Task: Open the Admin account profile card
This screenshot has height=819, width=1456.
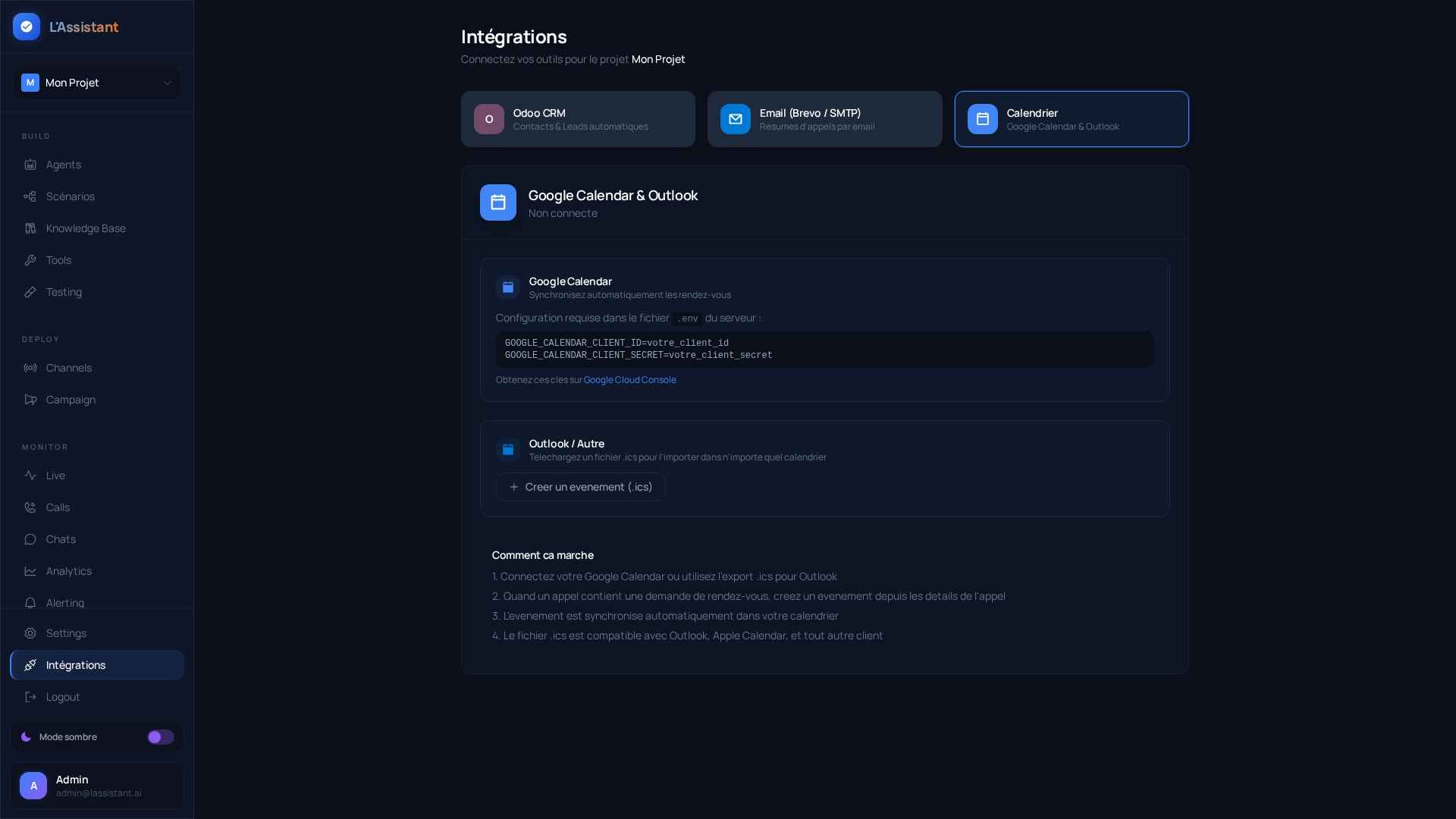Action: [x=97, y=786]
